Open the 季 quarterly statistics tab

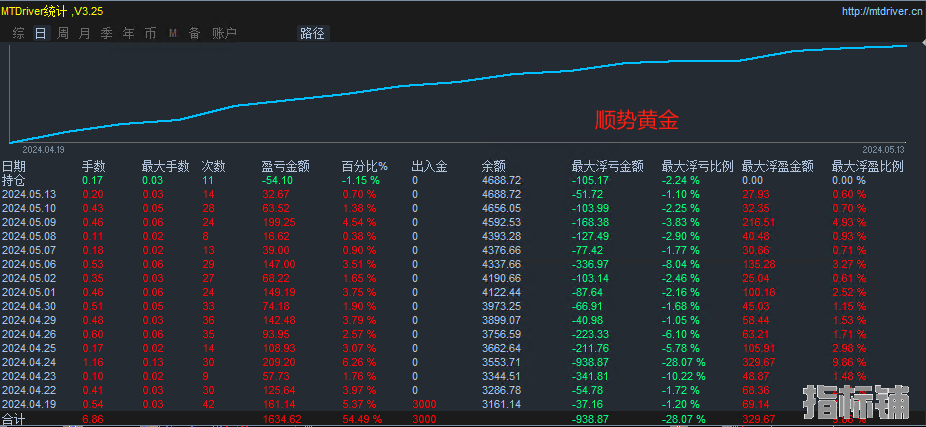pyautogui.click(x=106, y=33)
